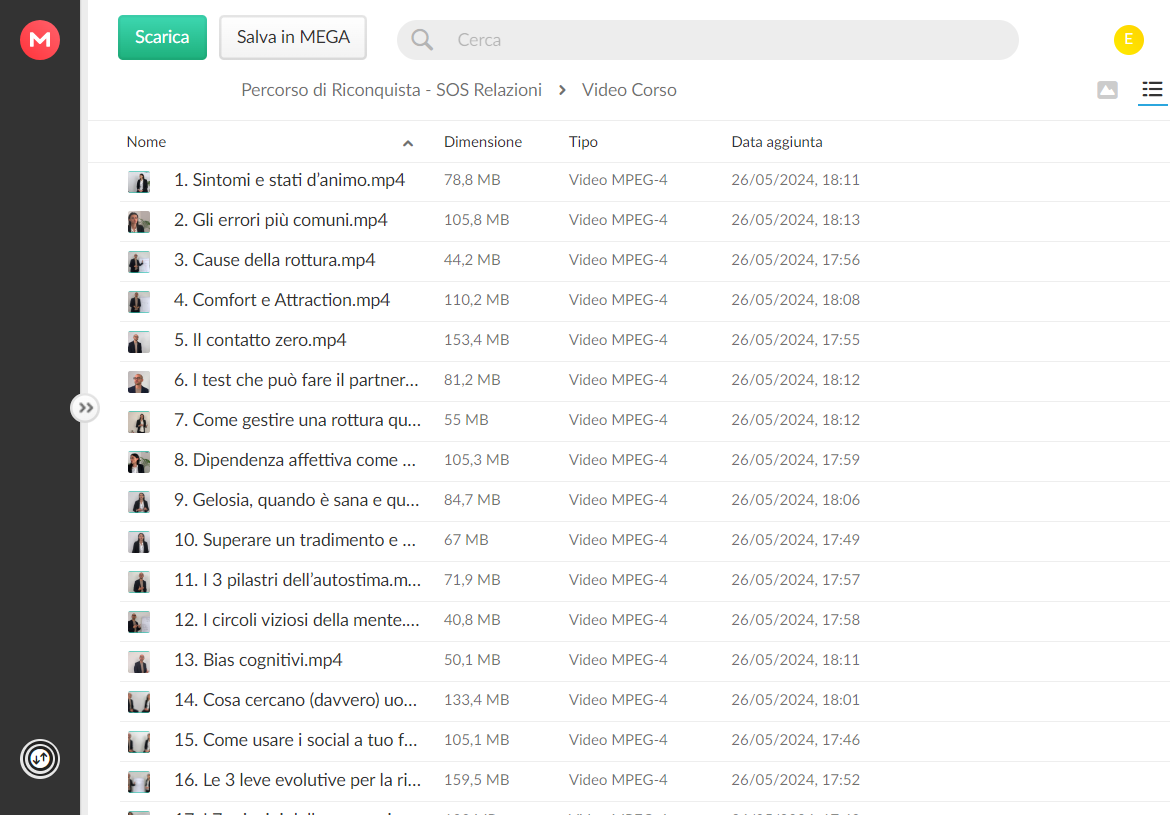Click thumbnail of 5. Il contatto zero
This screenshot has width=1170, height=815.
click(139, 342)
